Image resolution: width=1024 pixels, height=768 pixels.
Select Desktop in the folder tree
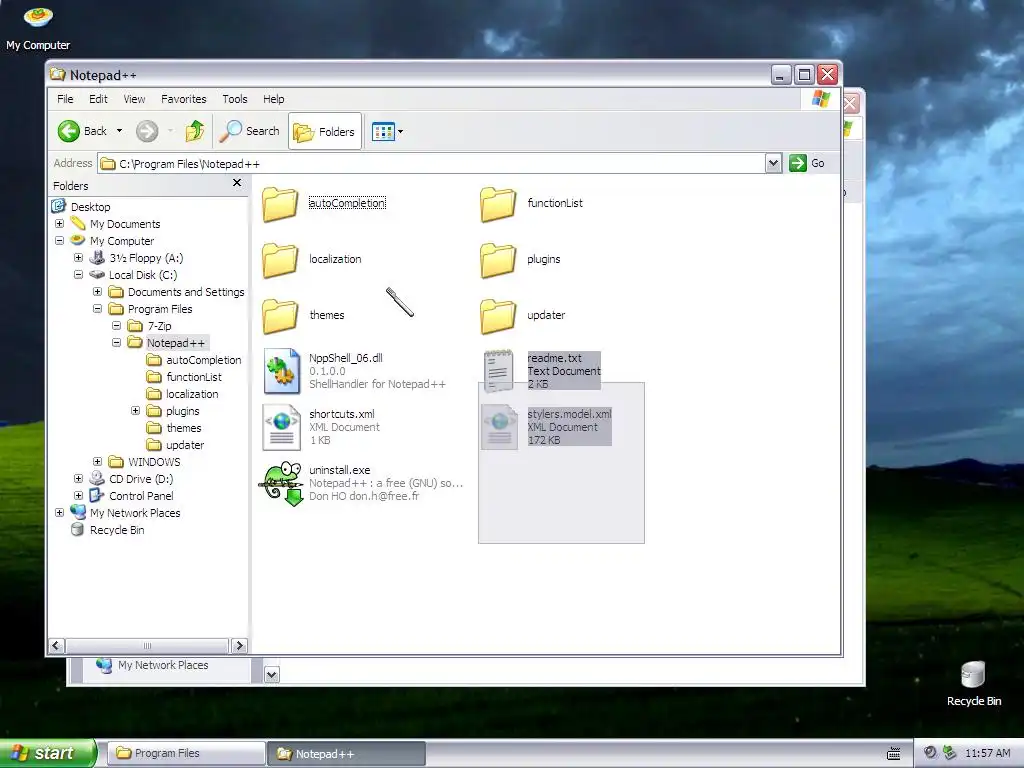(90, 207)
